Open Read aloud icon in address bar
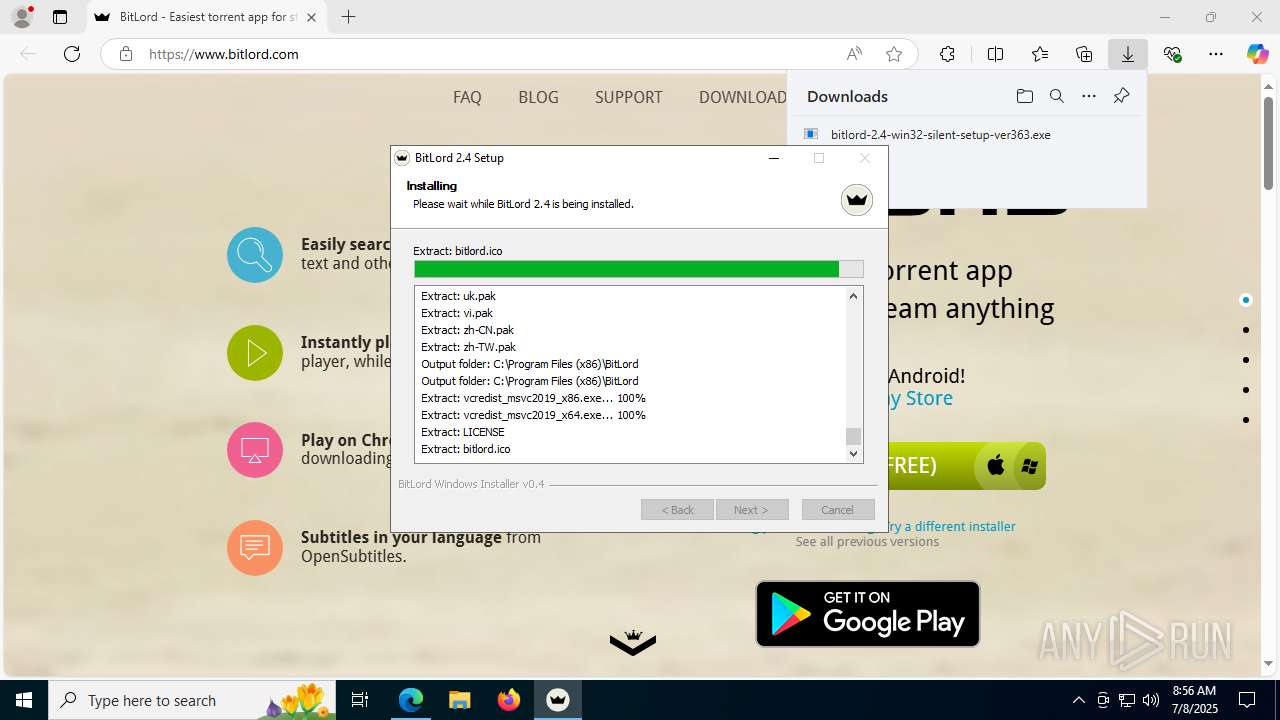 click(x=854, y=54)
